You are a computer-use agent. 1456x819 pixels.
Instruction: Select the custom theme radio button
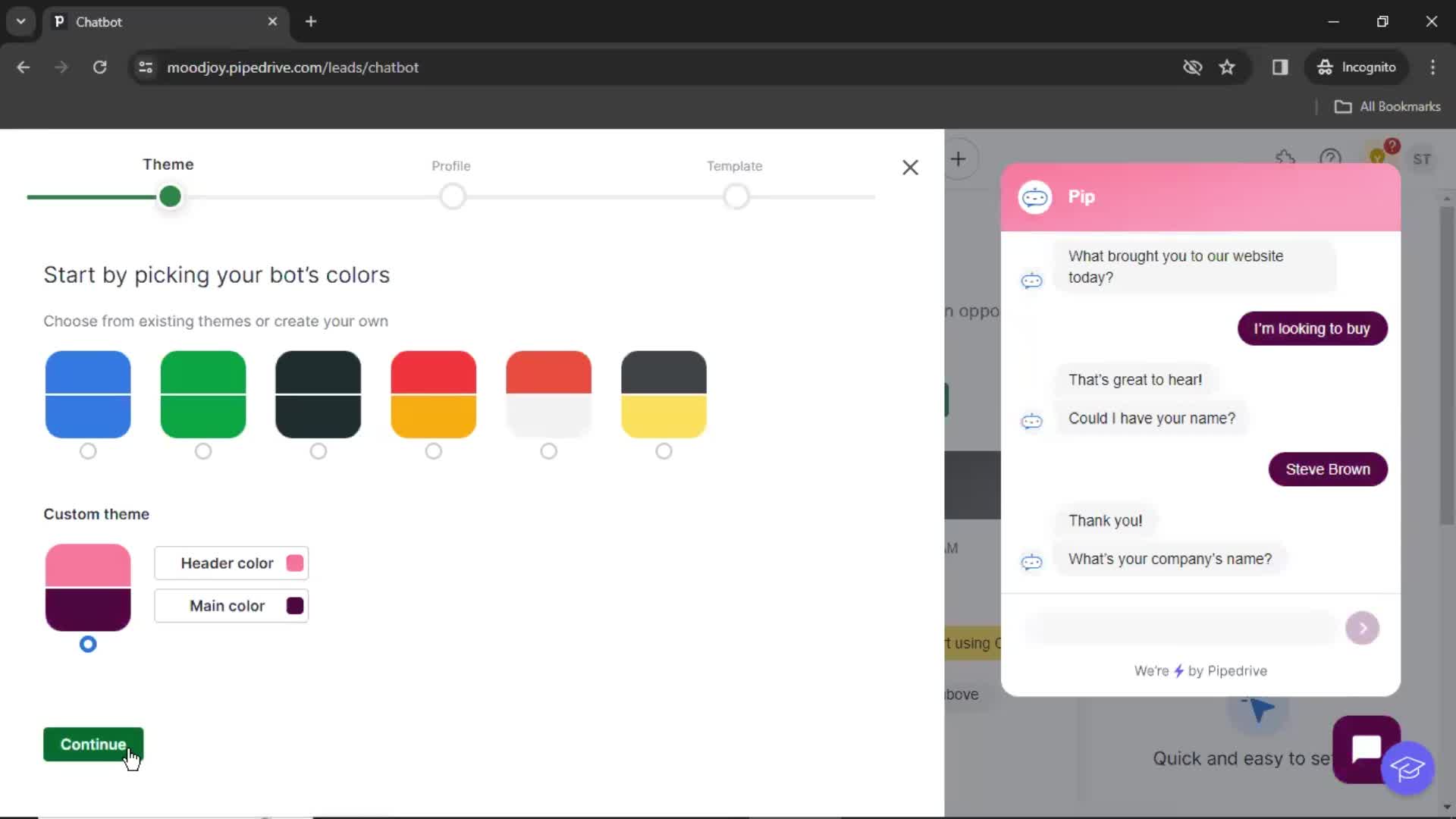click(x=88, y=644)
